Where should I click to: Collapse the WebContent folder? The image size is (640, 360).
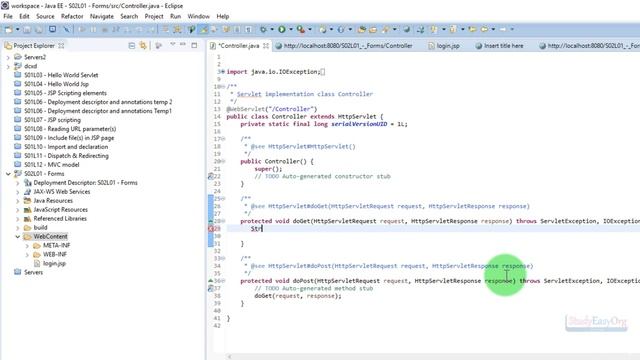coord(18,237)
